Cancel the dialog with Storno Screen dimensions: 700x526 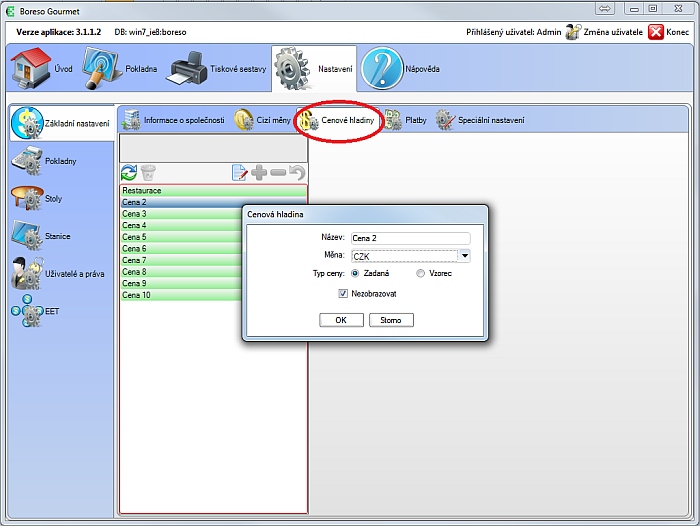[x=391, y=320]
